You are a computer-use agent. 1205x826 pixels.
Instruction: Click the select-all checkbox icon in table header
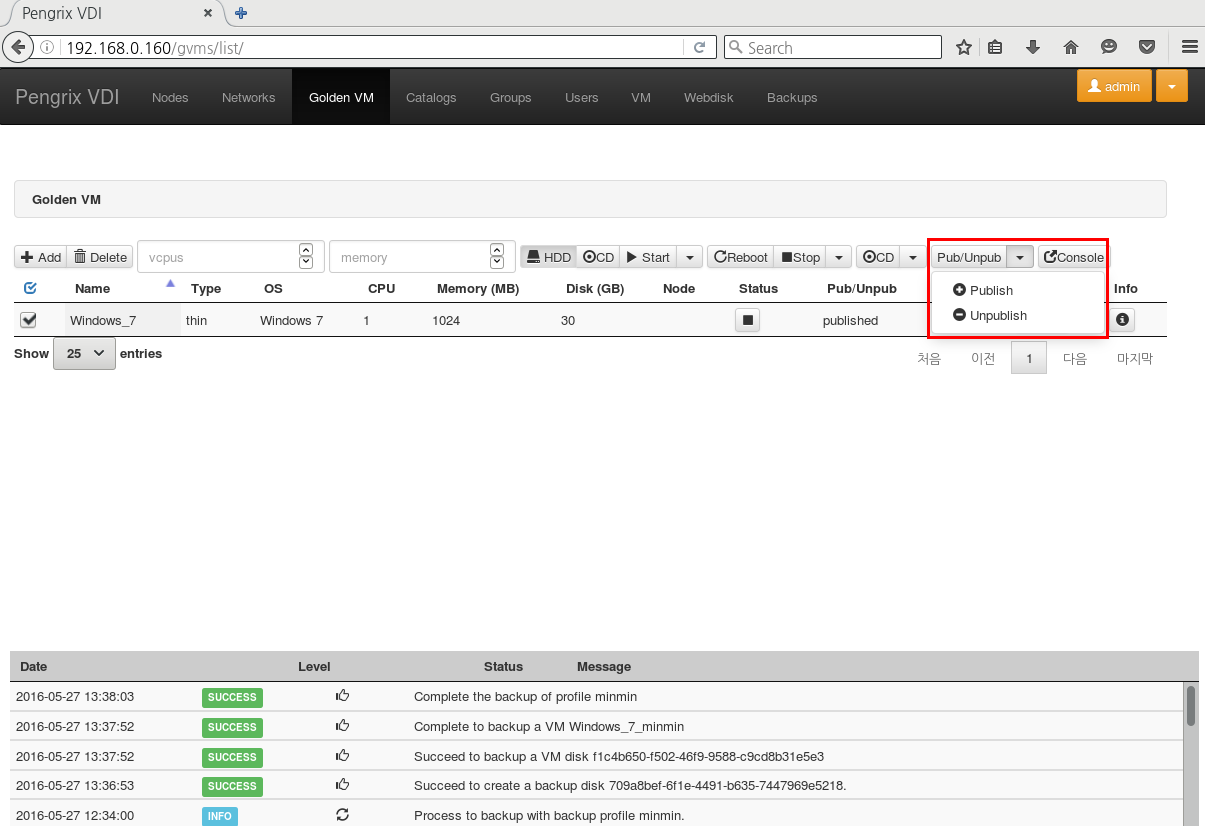pos(30,288)
